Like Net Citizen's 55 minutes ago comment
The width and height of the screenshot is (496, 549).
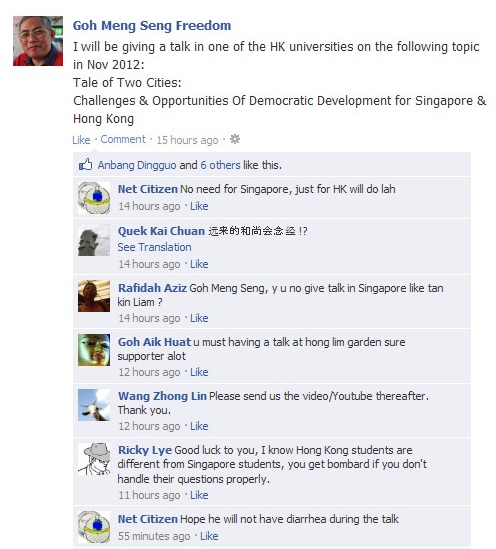(x=209, y=536)
